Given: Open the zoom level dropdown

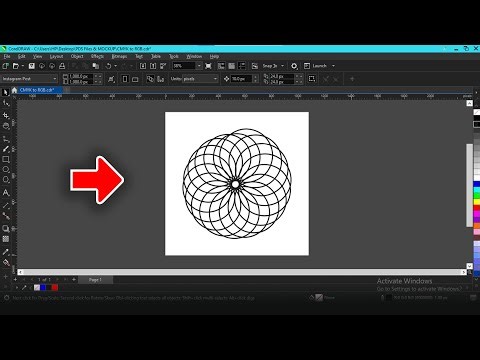Looking at the screenshot, I should click(199, 66).
